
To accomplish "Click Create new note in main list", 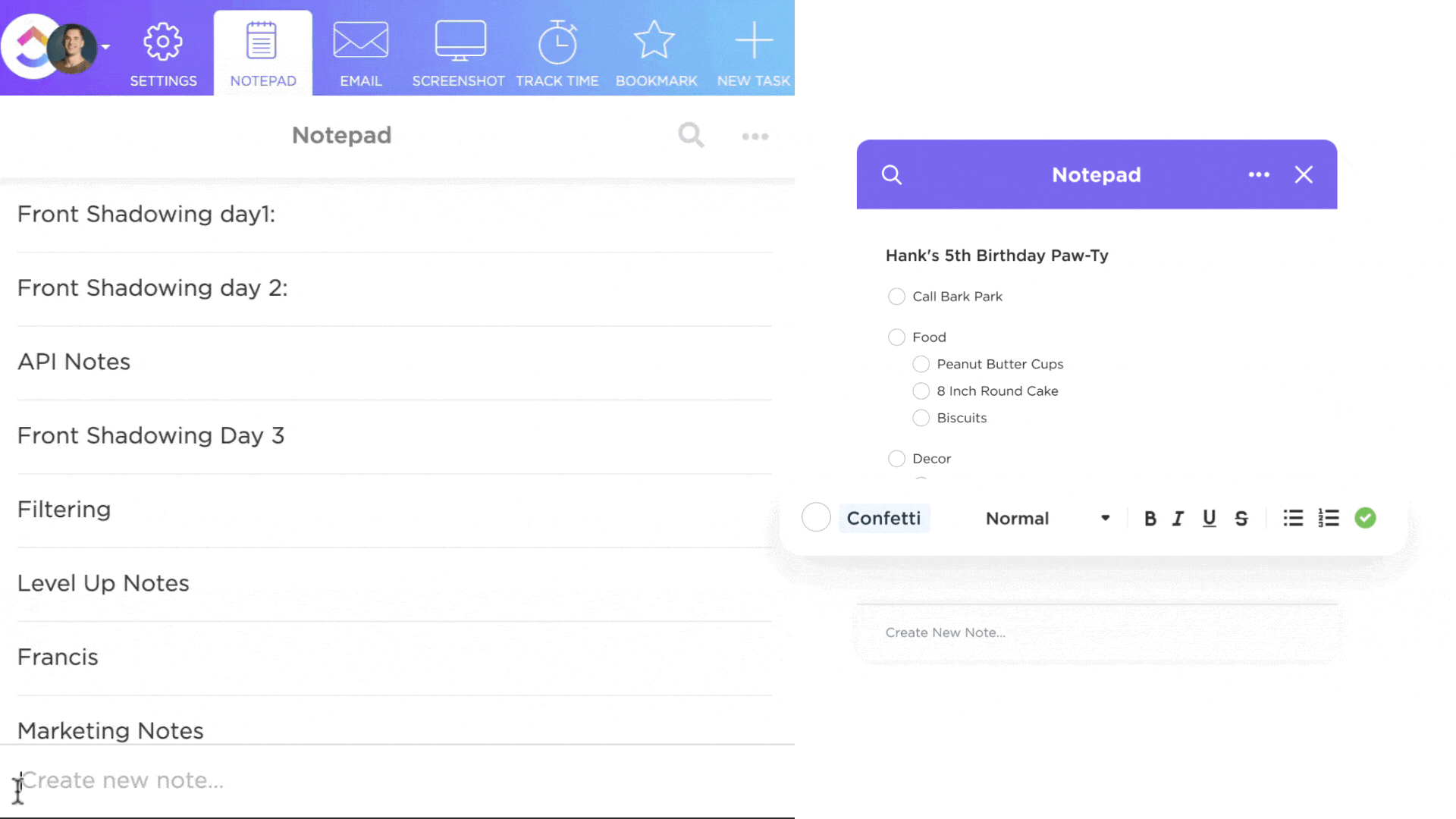I will 121,780.
